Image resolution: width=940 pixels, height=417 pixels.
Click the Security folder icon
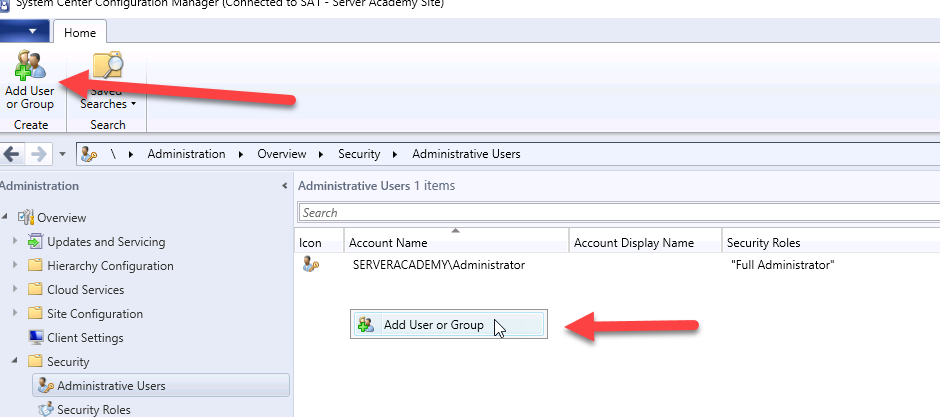click(x=35, y=361)
